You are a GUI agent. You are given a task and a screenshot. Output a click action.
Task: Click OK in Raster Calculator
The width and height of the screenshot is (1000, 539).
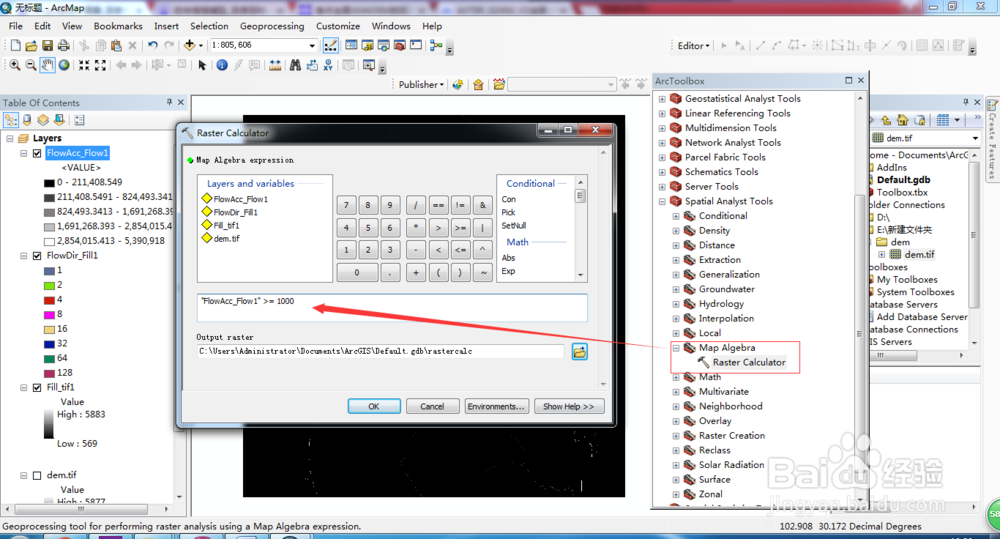click(374, 406)
